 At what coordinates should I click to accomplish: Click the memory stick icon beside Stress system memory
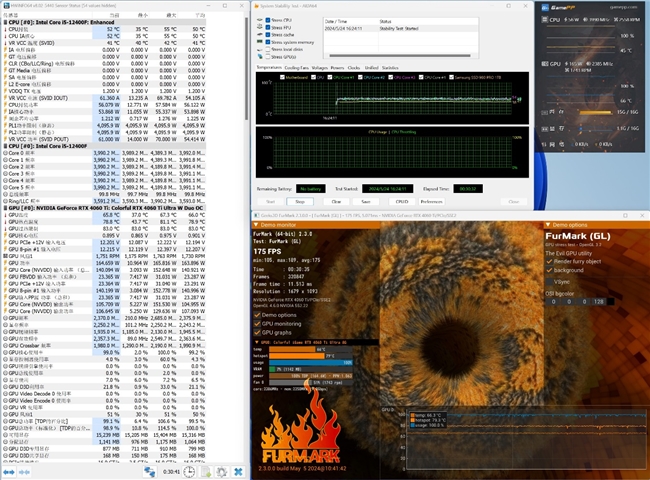pyautogui.click(x=260, y=42)
